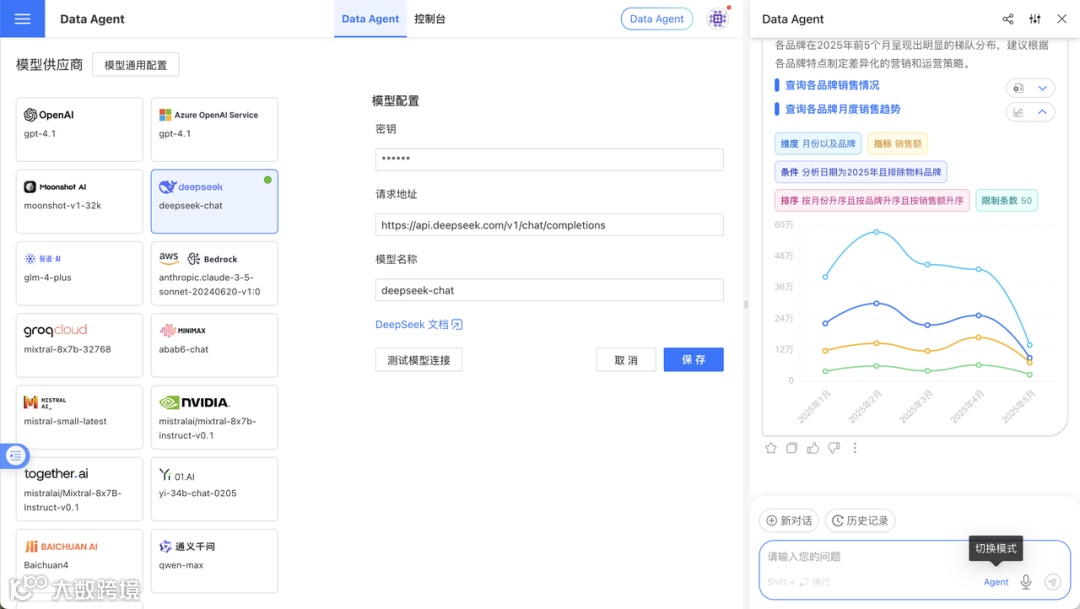This screenshot has width=1080, height=609.
Task: Click the 请求地址 URL field
Action: [x=549, y=225]
